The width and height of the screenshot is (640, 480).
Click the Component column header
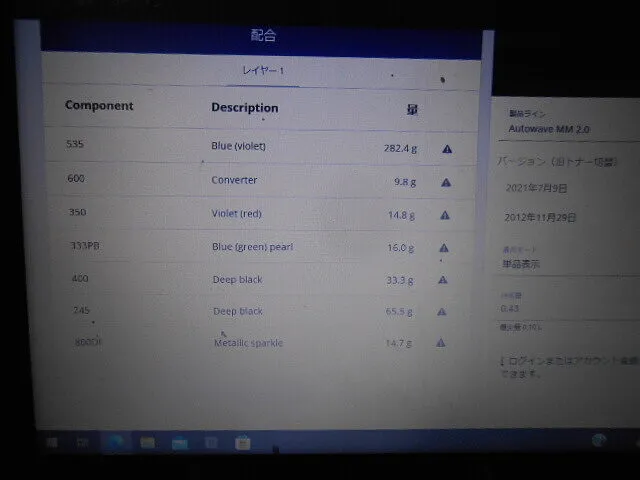(99, 105)
